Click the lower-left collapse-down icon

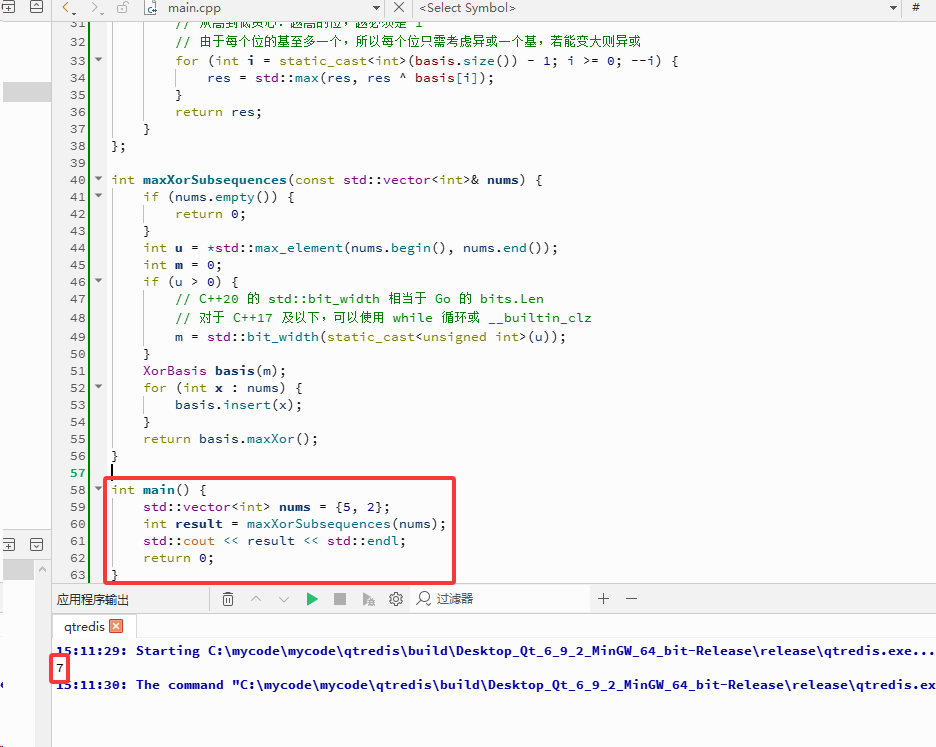click(x=36, y=545)
